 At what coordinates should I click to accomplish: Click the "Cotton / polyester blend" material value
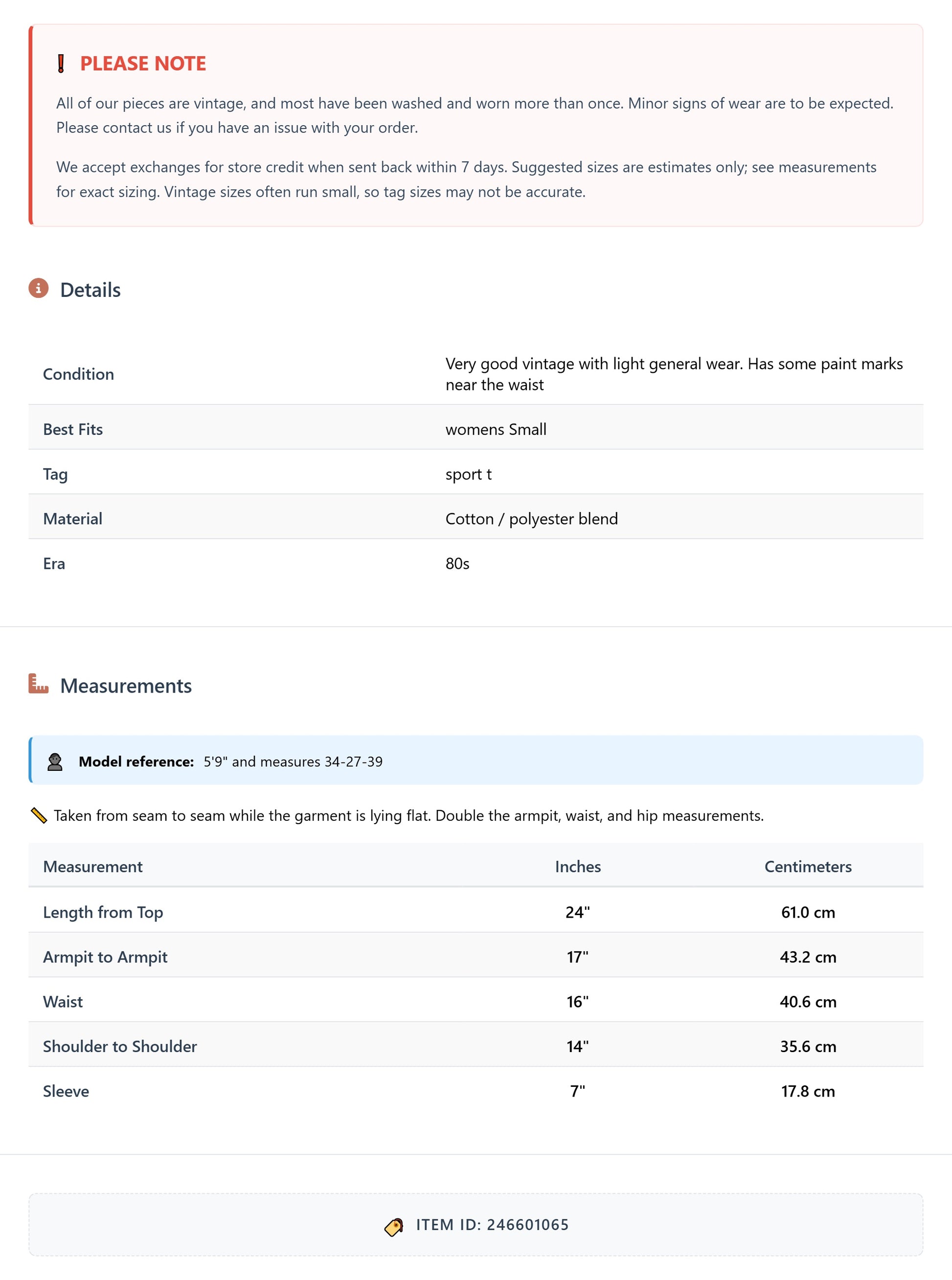(x=531, y=519)
